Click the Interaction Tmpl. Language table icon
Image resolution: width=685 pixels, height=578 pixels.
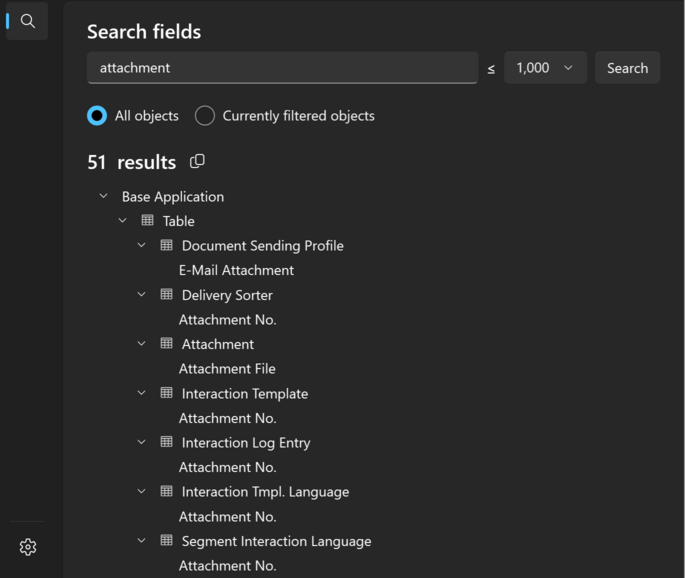[166, 491]
